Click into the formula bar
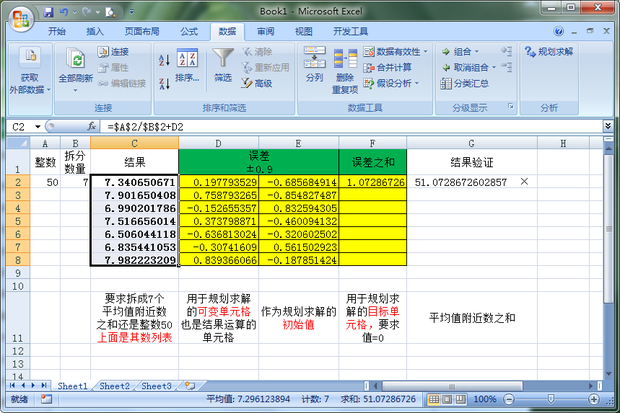Image resolution: width=620 pixels, height=413 pixels. (352, 127)
